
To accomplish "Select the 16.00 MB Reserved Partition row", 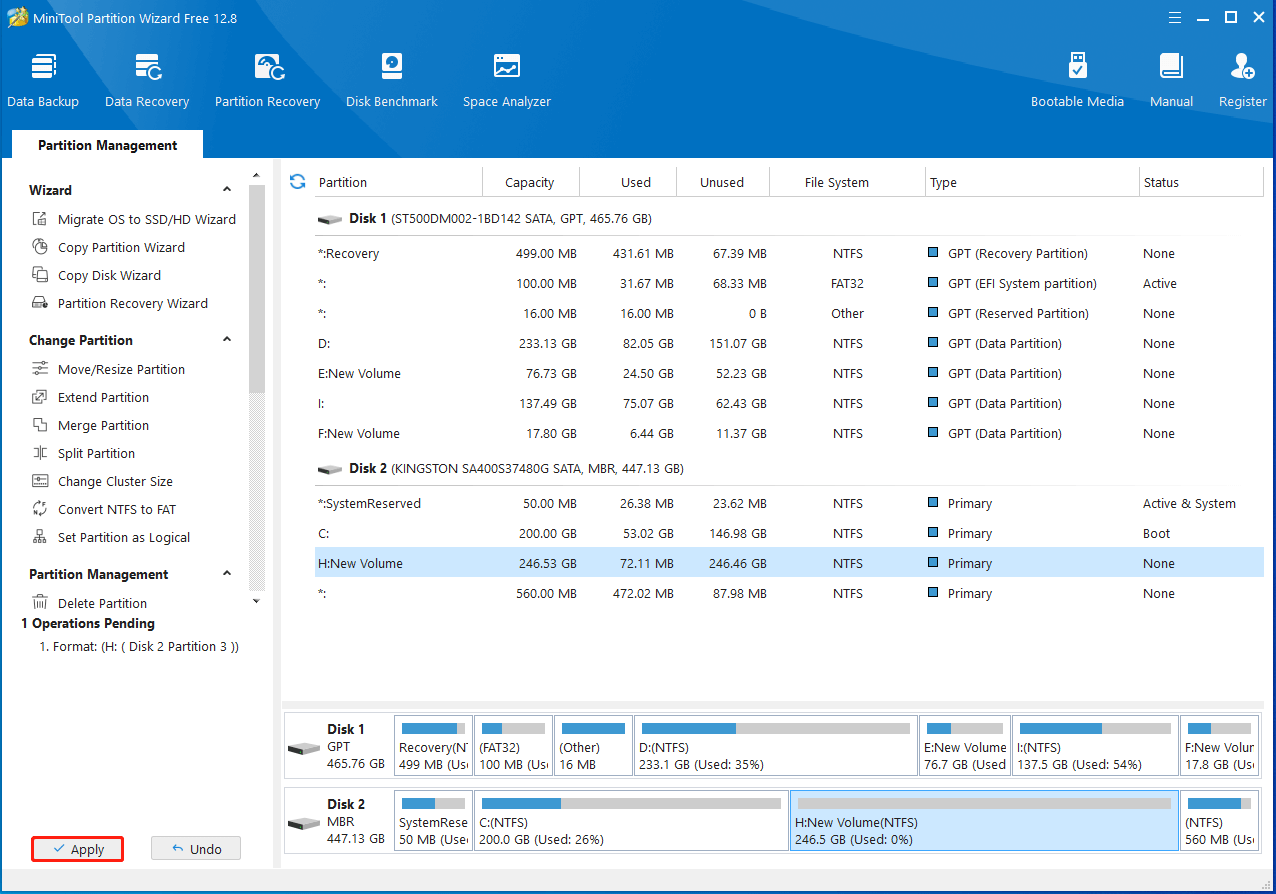I will click(x=789, y=313).
